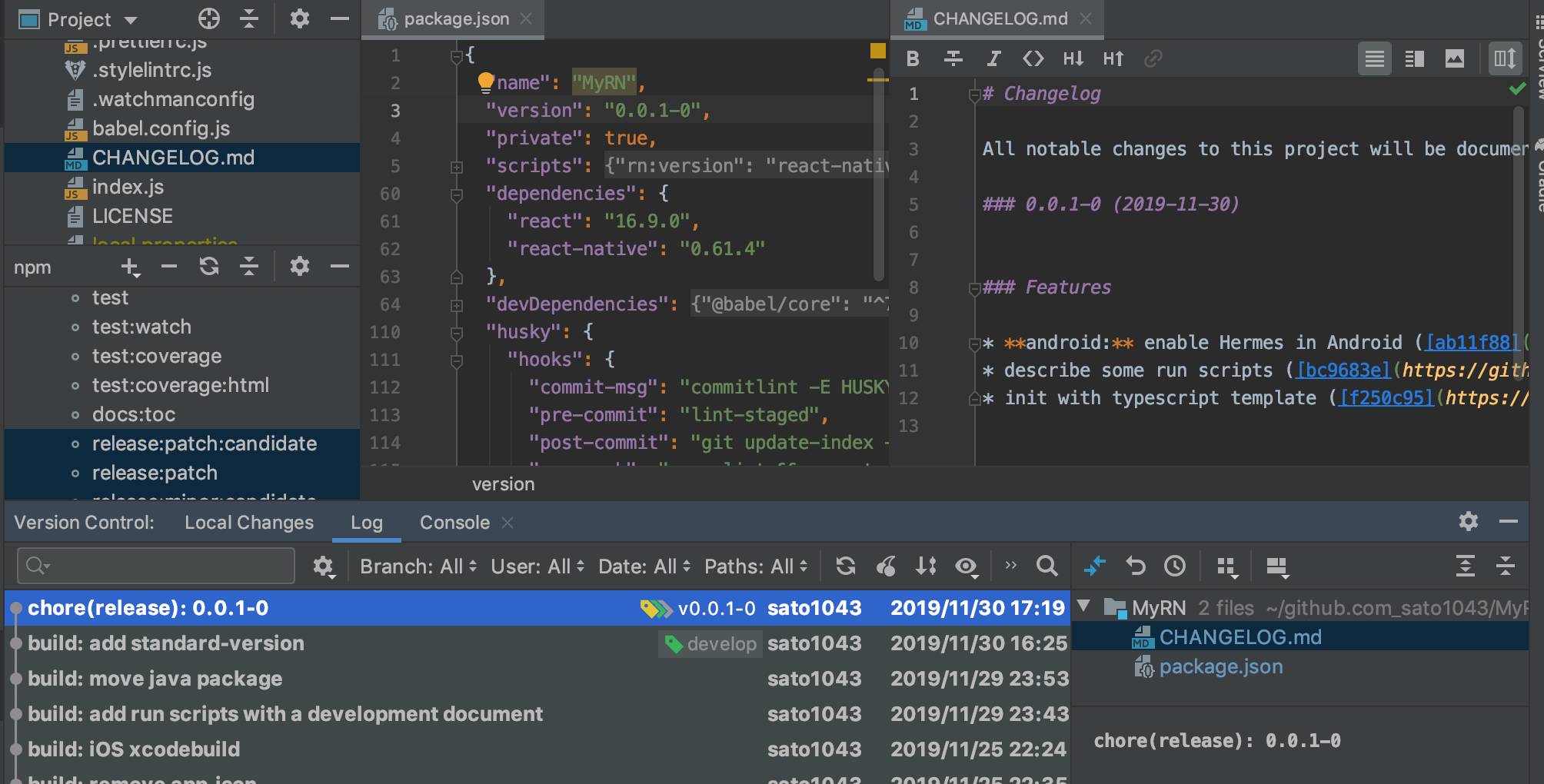Increase header level in Markdown toolbar
Viewport: 1544px width, 784px height.
1113,58
